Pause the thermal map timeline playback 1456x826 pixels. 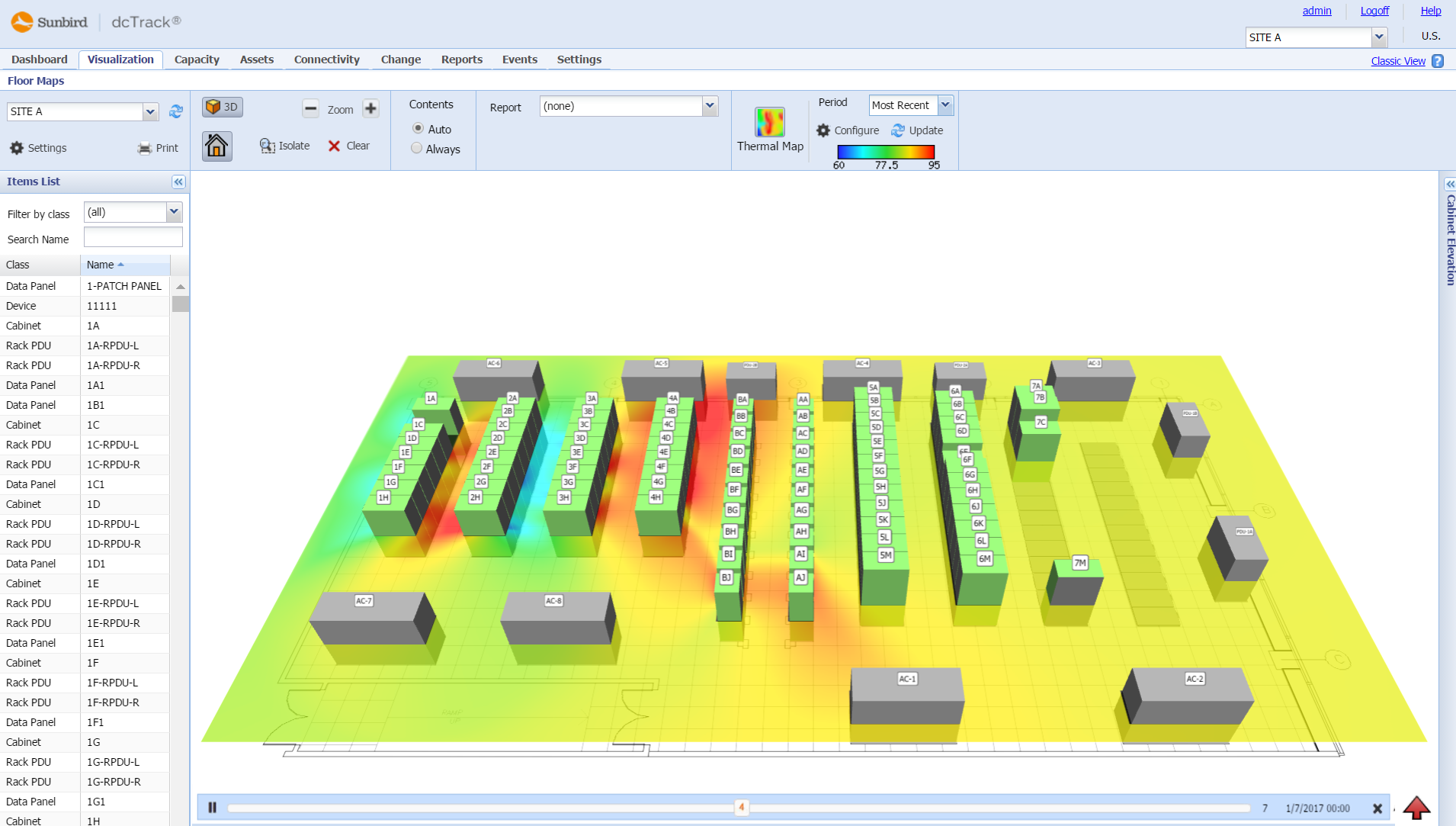pyautogui.click(x=213, y=807)
